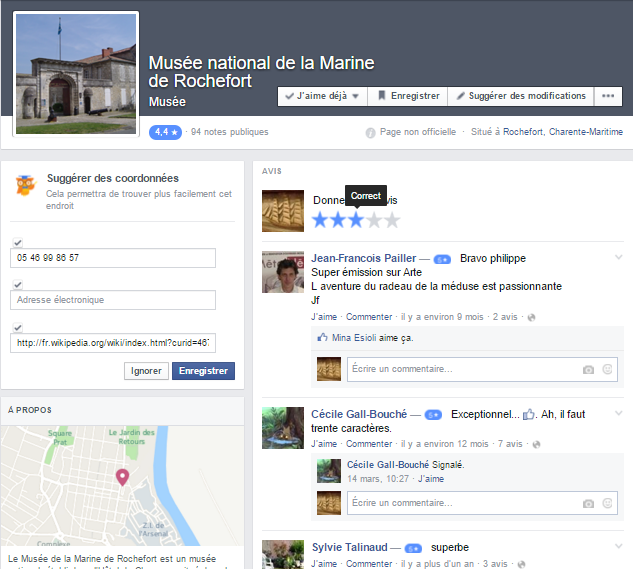Click Suggérer des modifications button
Viewport: 633px width, 569px height.
521,96
